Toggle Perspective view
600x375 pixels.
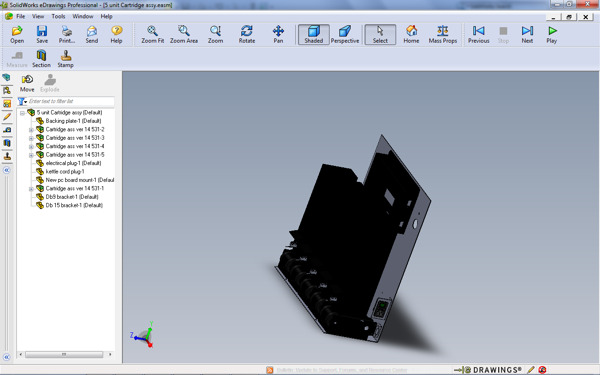[345, 34]
